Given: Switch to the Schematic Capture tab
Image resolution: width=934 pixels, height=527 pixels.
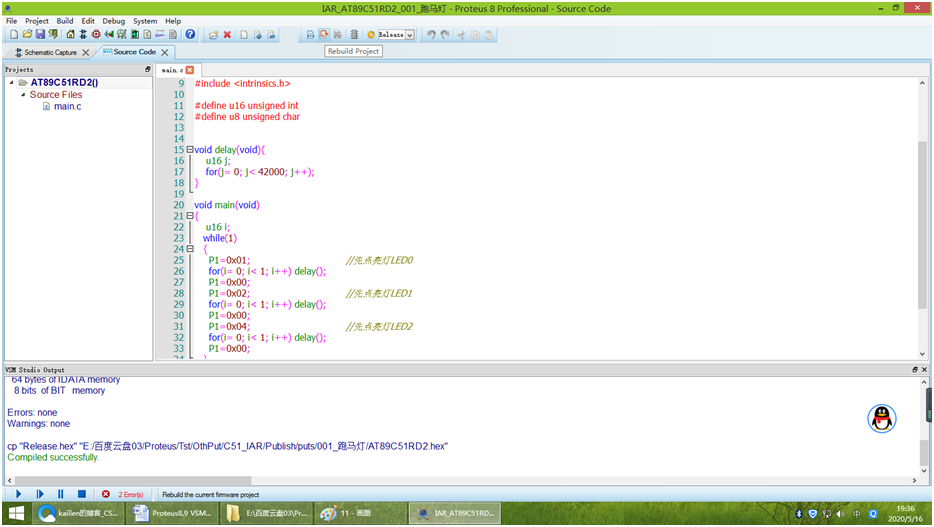Looking at the screenshot, I should [x=50, y=52].
